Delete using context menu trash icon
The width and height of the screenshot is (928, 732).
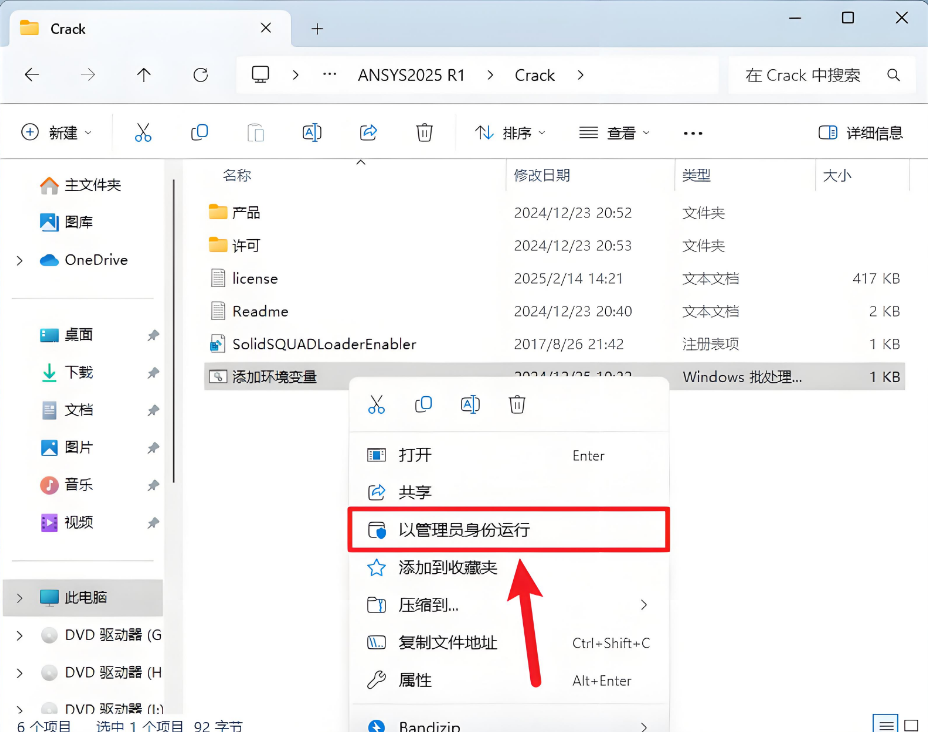coord(517,405)
